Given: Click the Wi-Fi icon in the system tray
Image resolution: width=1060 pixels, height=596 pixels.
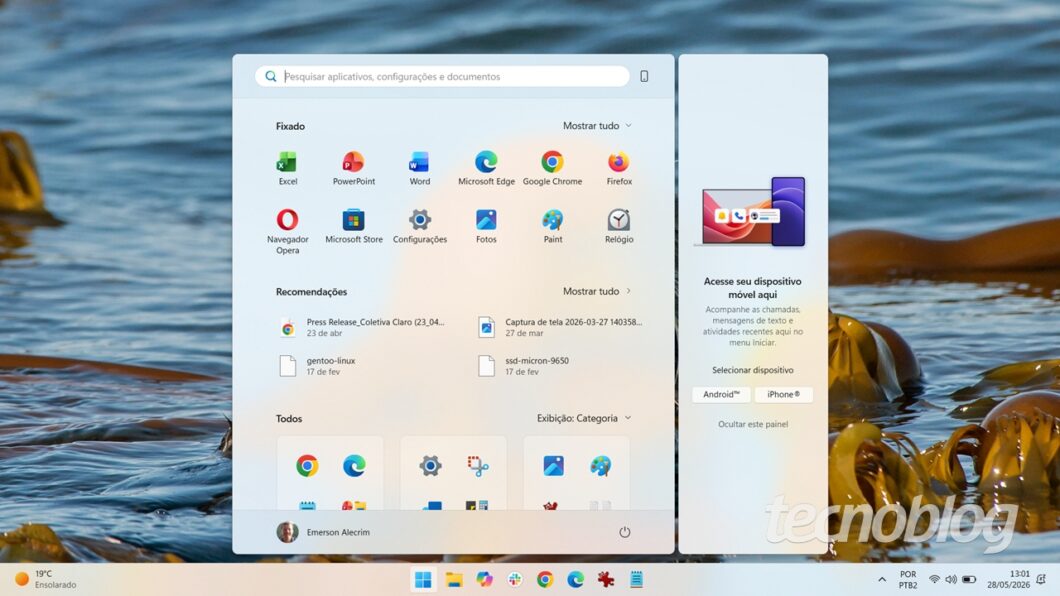Looking at the screenshot, I should (934, 580).
